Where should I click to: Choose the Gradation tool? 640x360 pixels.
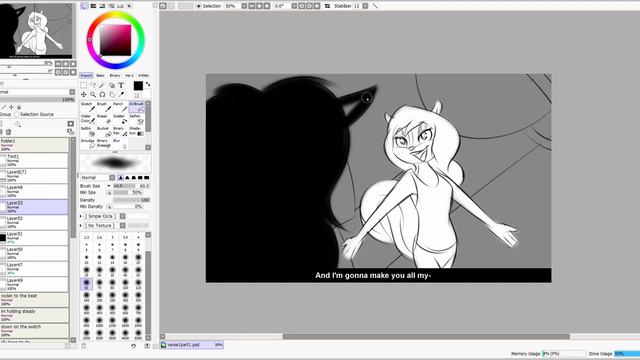click(x=137, y=131)
